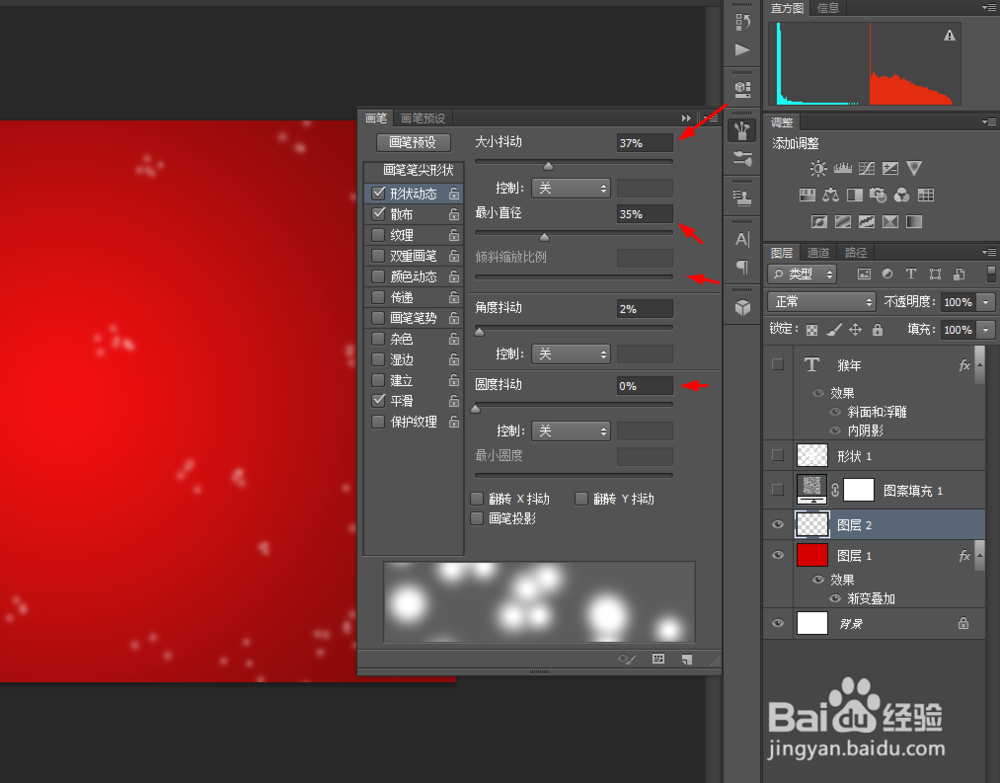Select 画笔笔尖形状 section
This screenshot has height=783, width=1000.
(x=418, y=170)
